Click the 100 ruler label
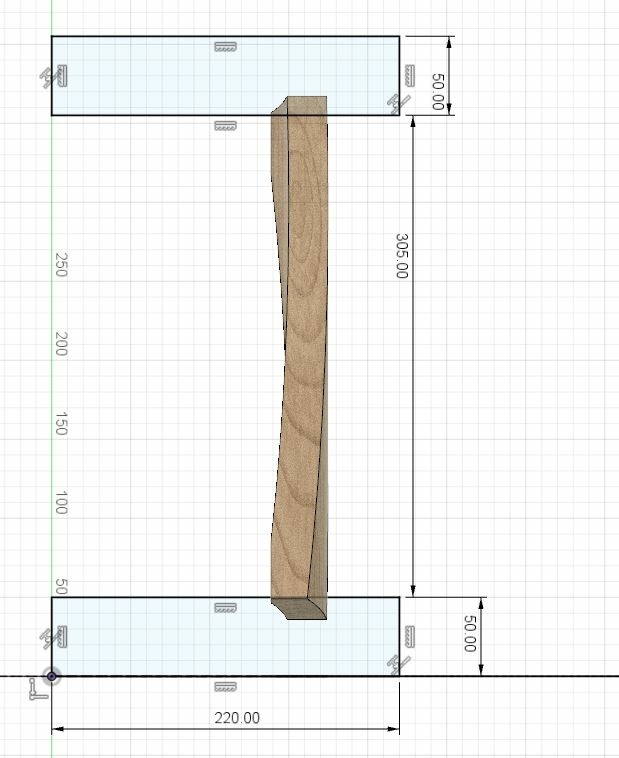 pyautogui.click(x=61, y=503)
